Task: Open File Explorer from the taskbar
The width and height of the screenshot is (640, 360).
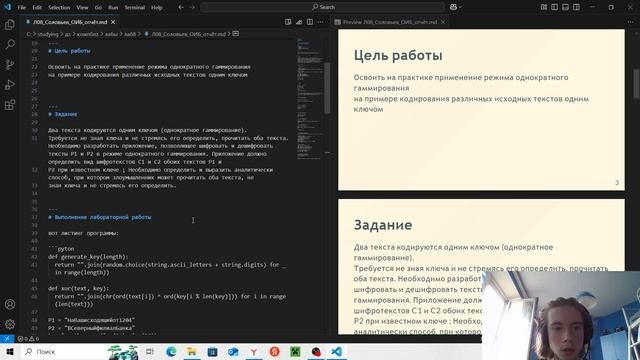Action: [x=192, y=351]
